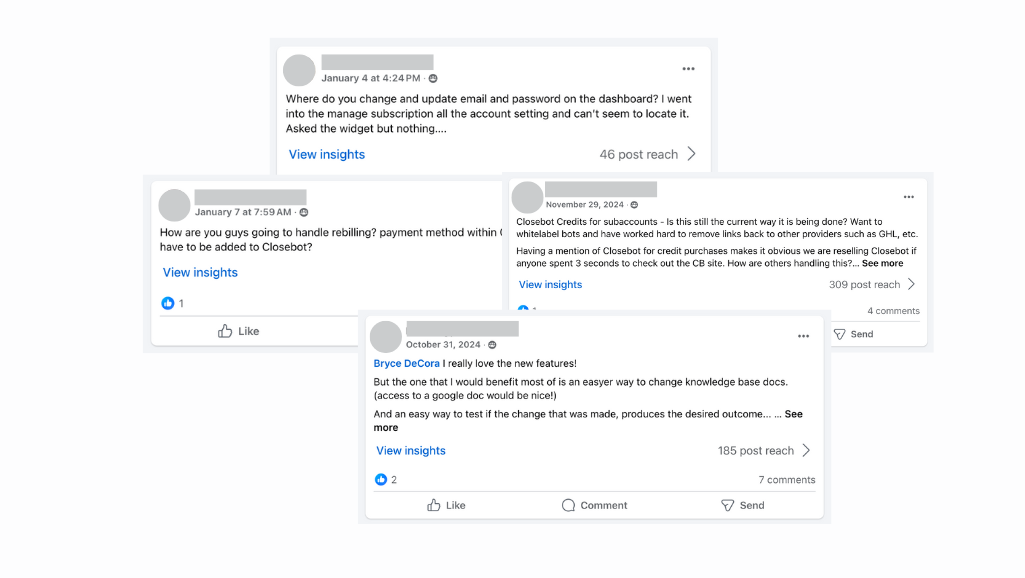View insights for January 7 post

pyautogui.click(x=200, y=273)
